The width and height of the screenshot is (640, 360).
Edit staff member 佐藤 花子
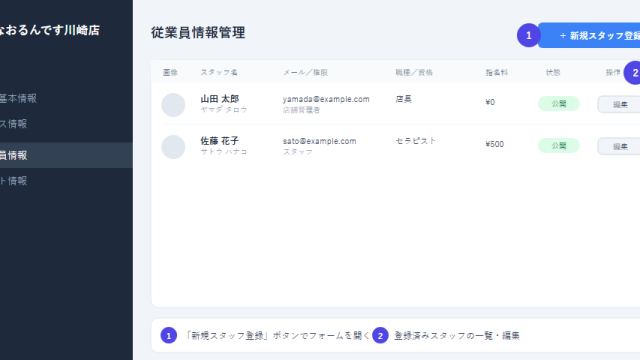pyautogui.click(x=619, y=147)
